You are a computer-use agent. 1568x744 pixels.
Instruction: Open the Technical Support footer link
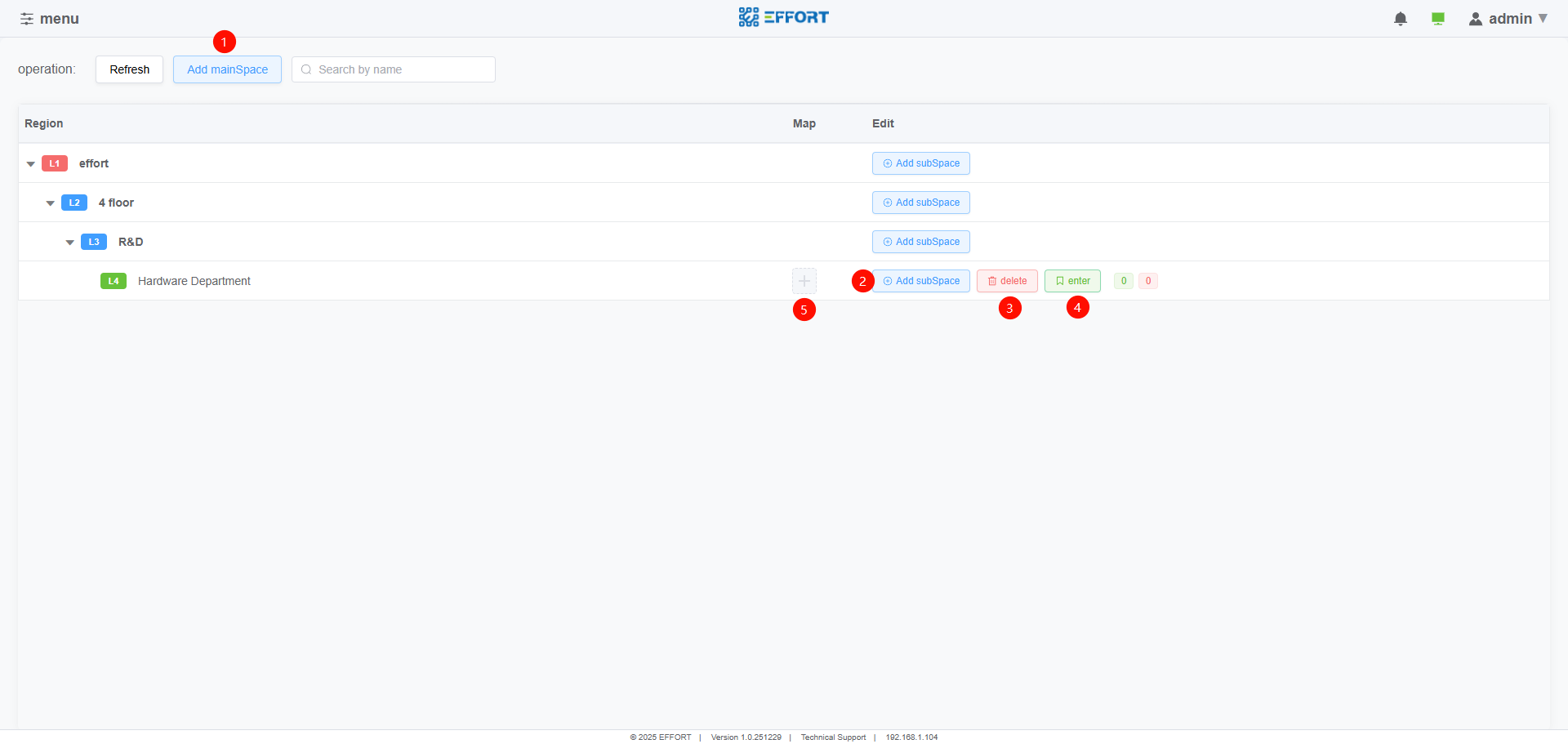833,737
